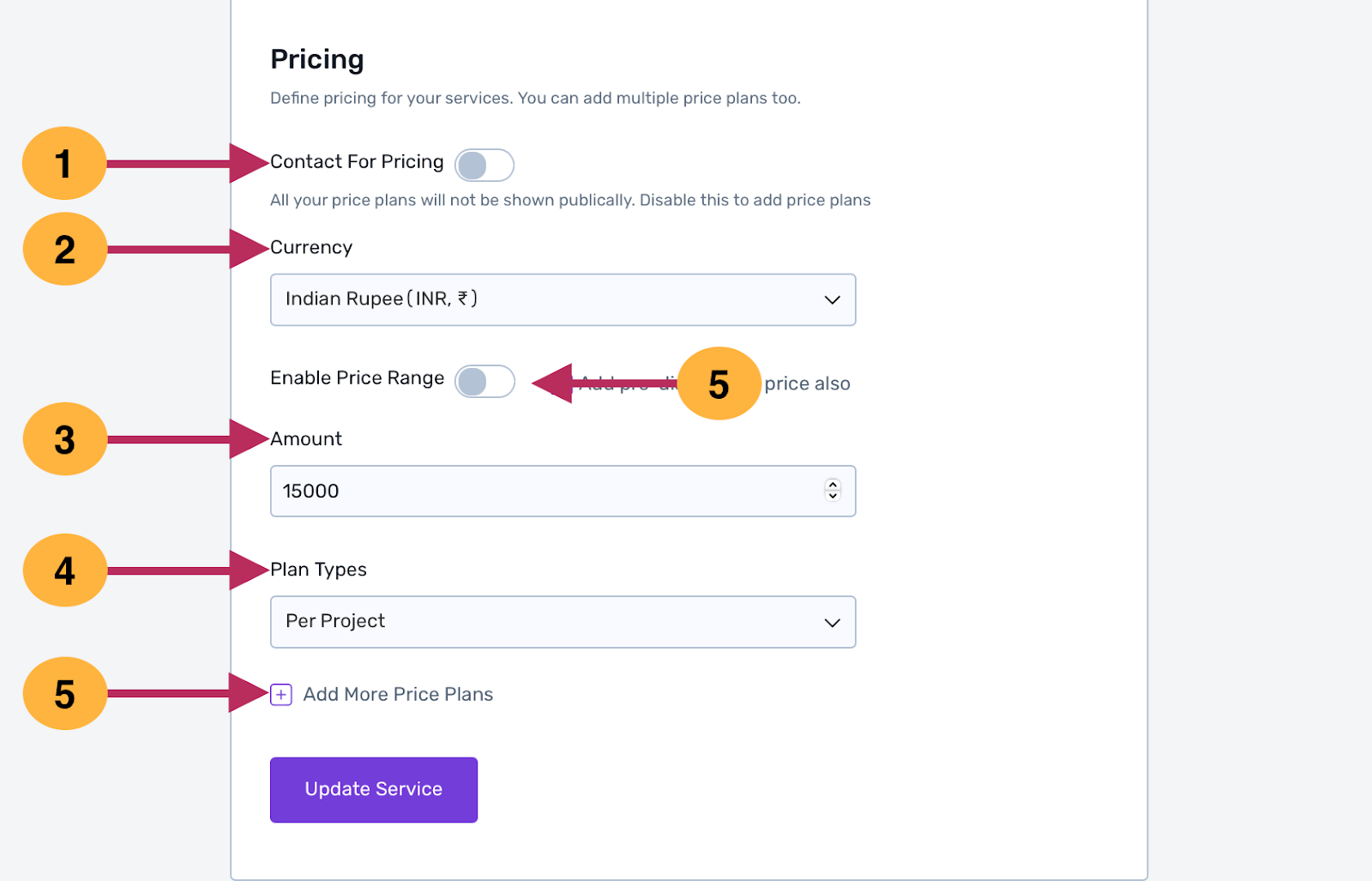The width and height of the screenshot is (1372, 881).
Task: Click the orange number 4 annotation badge
Action: pos(64,570)
